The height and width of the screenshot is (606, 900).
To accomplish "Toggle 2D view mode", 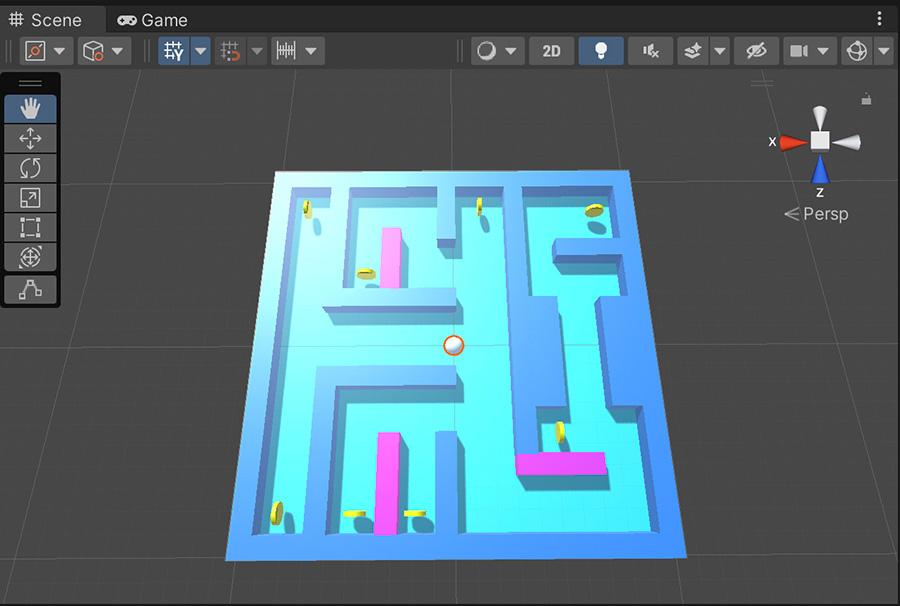I will (x=551, y=51).
